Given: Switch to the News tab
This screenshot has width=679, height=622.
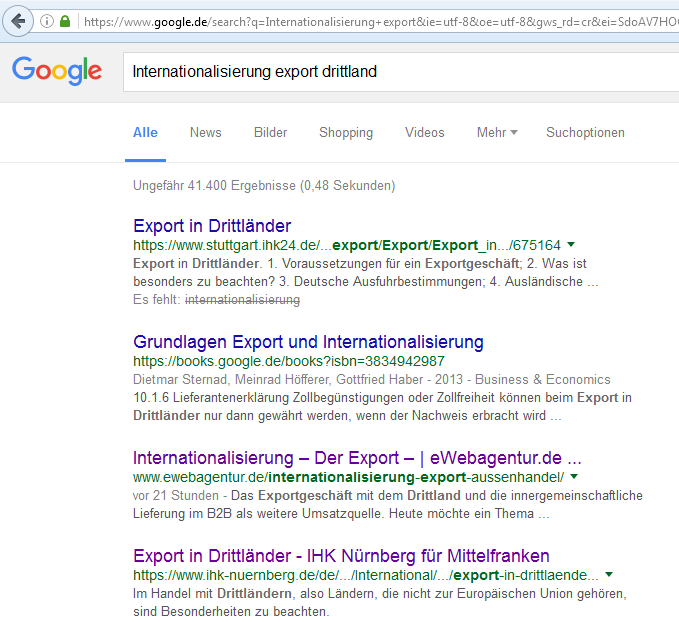Looking at the screenshot, I should pyautogui.click(x=206, y=133).
